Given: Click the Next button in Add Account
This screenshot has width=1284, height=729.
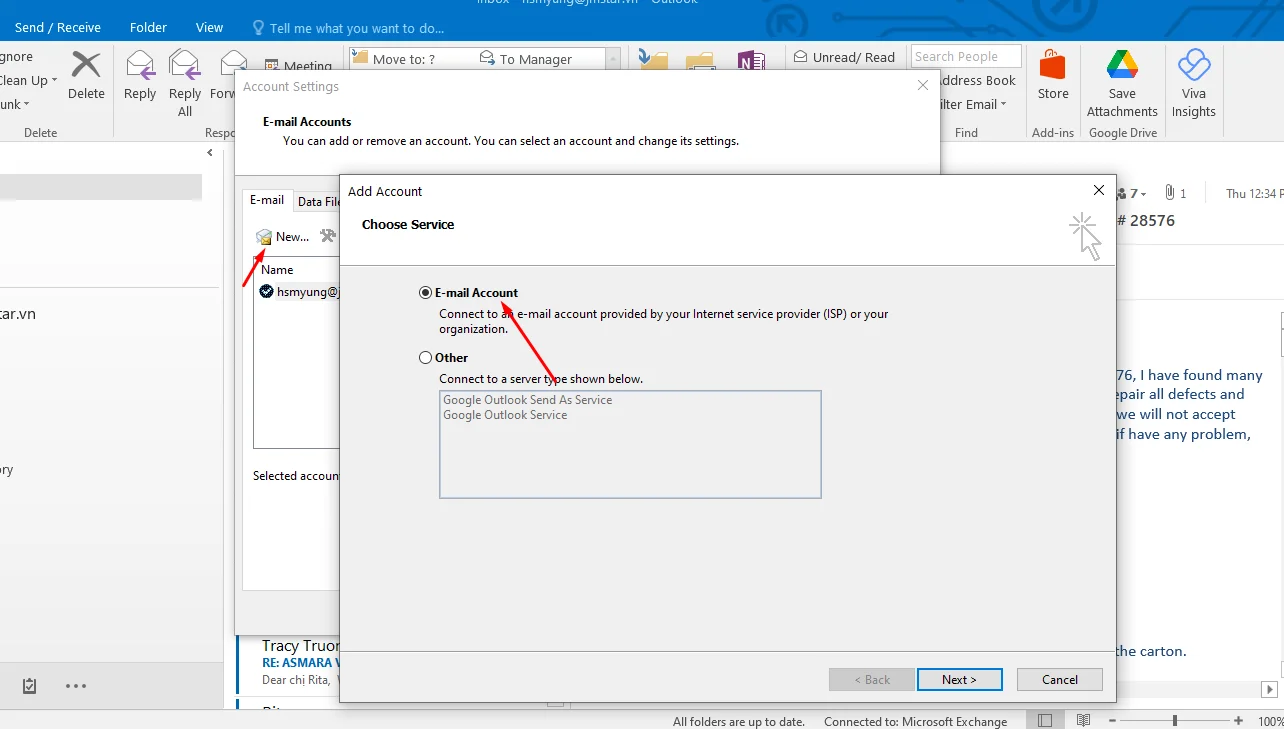Looking at the screenshot, I should (959, 680).
